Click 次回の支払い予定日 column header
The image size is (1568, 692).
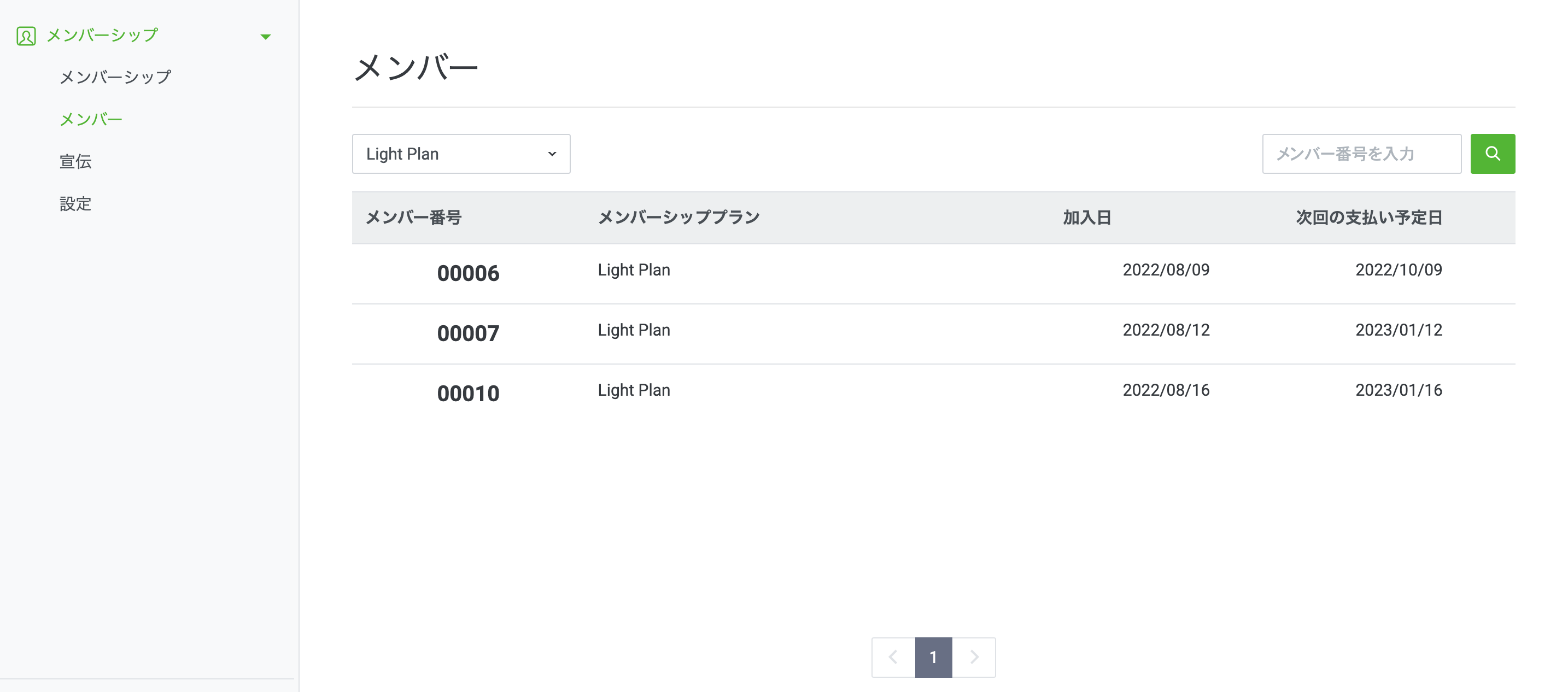point(1368,218)
